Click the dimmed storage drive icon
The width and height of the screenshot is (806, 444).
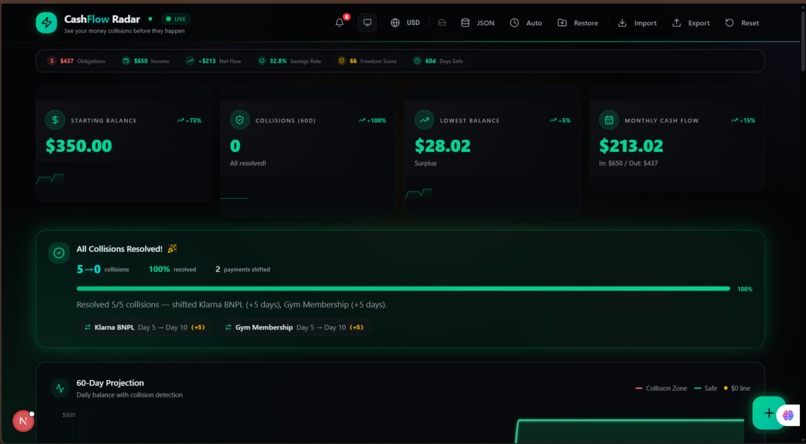[x=442, y=23]
